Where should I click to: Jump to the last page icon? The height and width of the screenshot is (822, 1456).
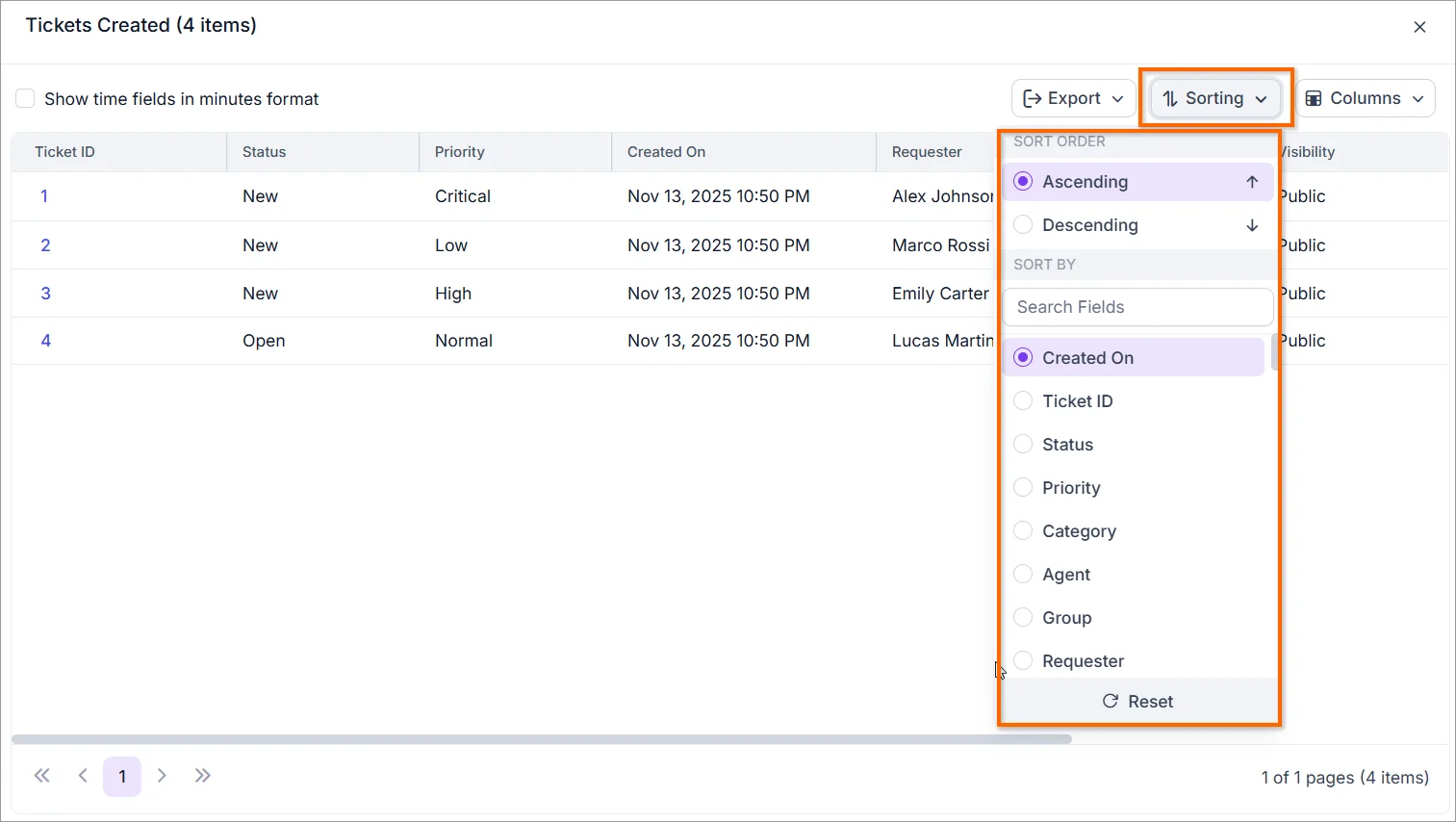[202, 776]
